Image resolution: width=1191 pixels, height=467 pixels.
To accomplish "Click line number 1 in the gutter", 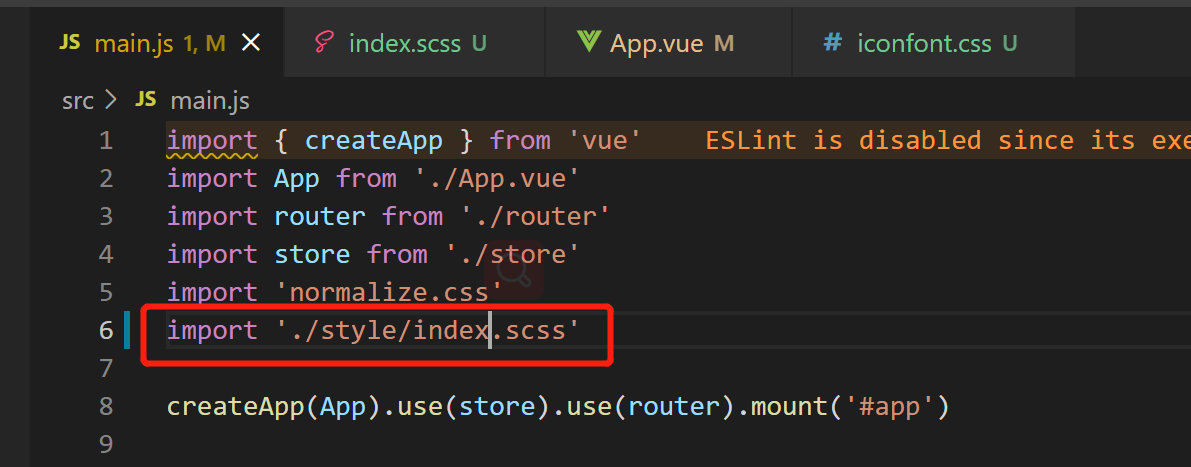I will 106,141.
